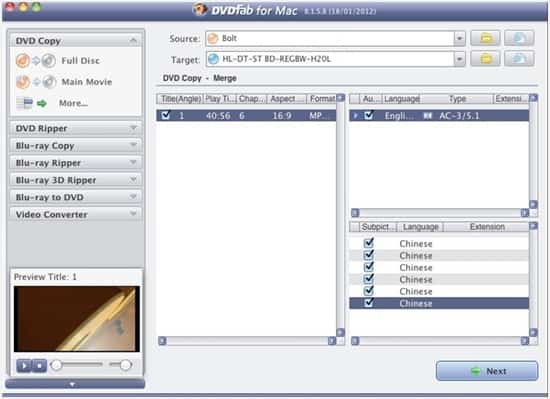Screen dimensions: 550x399
Task: Play the preview video
Action: pyautogui.click(x=24, y=366)
